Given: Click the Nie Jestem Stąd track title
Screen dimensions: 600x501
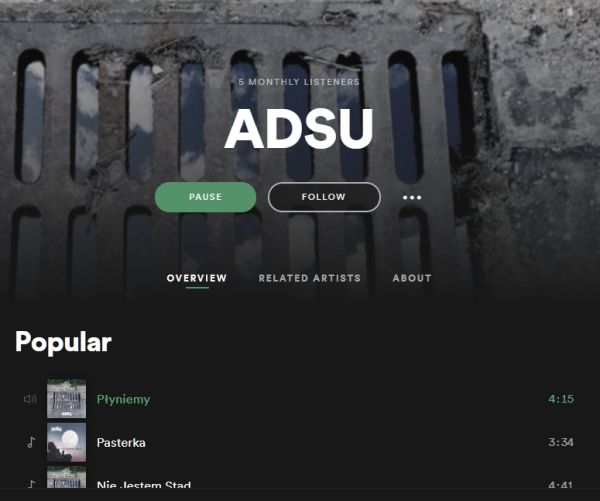Looking at the screenshot, I should (x=143, y=485).
